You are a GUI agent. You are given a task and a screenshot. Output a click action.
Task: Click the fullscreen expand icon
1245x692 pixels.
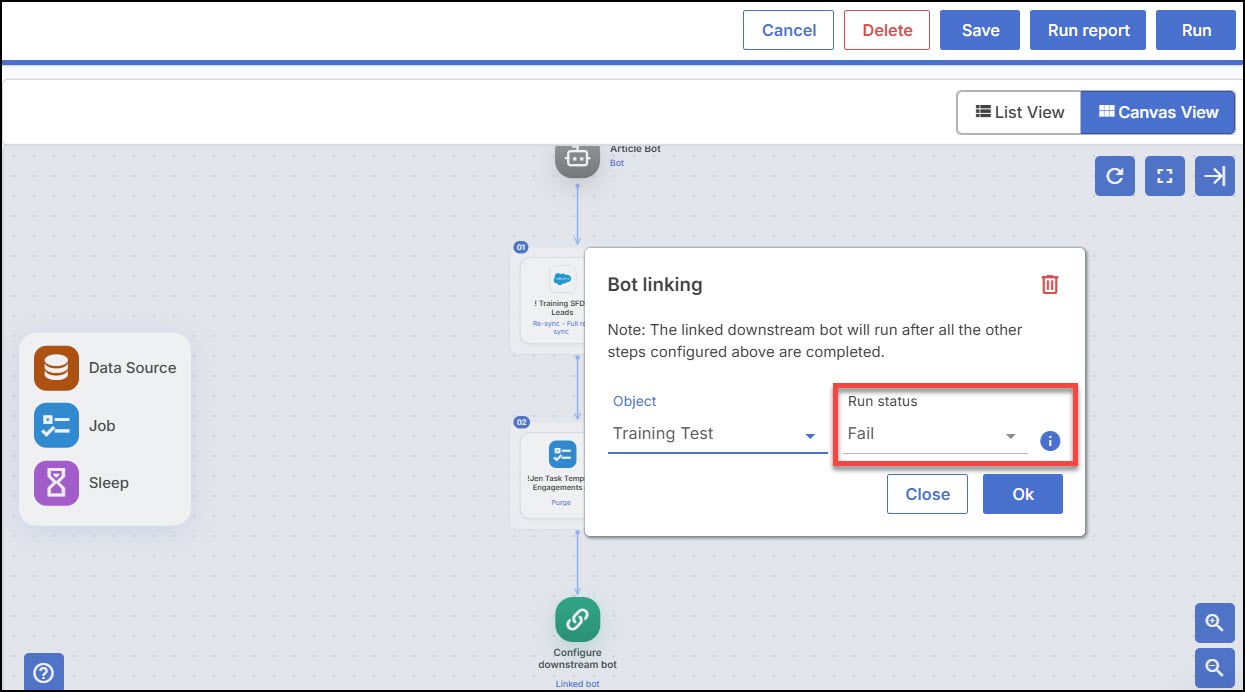1165,176
